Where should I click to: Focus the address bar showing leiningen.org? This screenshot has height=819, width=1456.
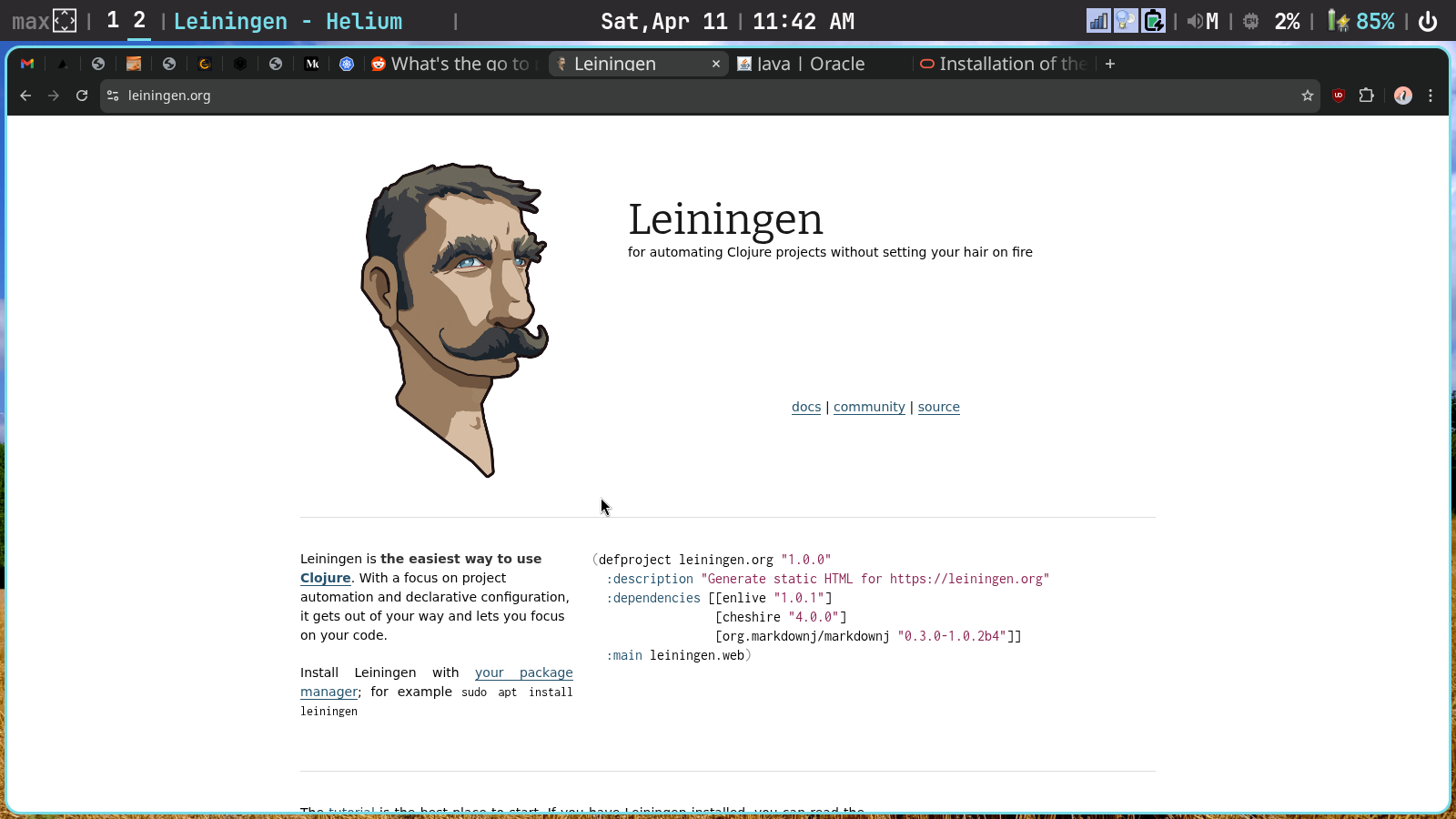pos(710,96)
